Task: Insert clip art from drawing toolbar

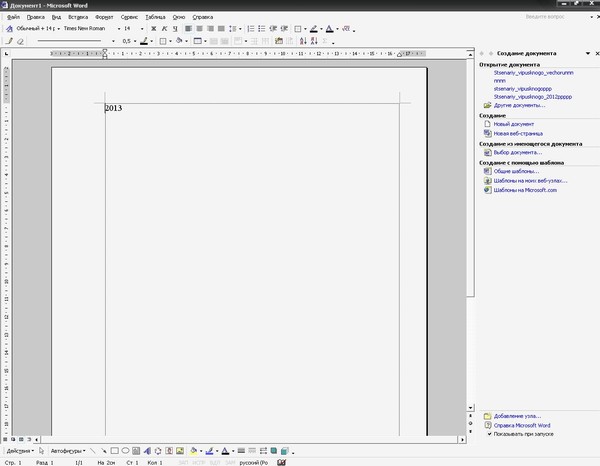Action: [169, 451]
